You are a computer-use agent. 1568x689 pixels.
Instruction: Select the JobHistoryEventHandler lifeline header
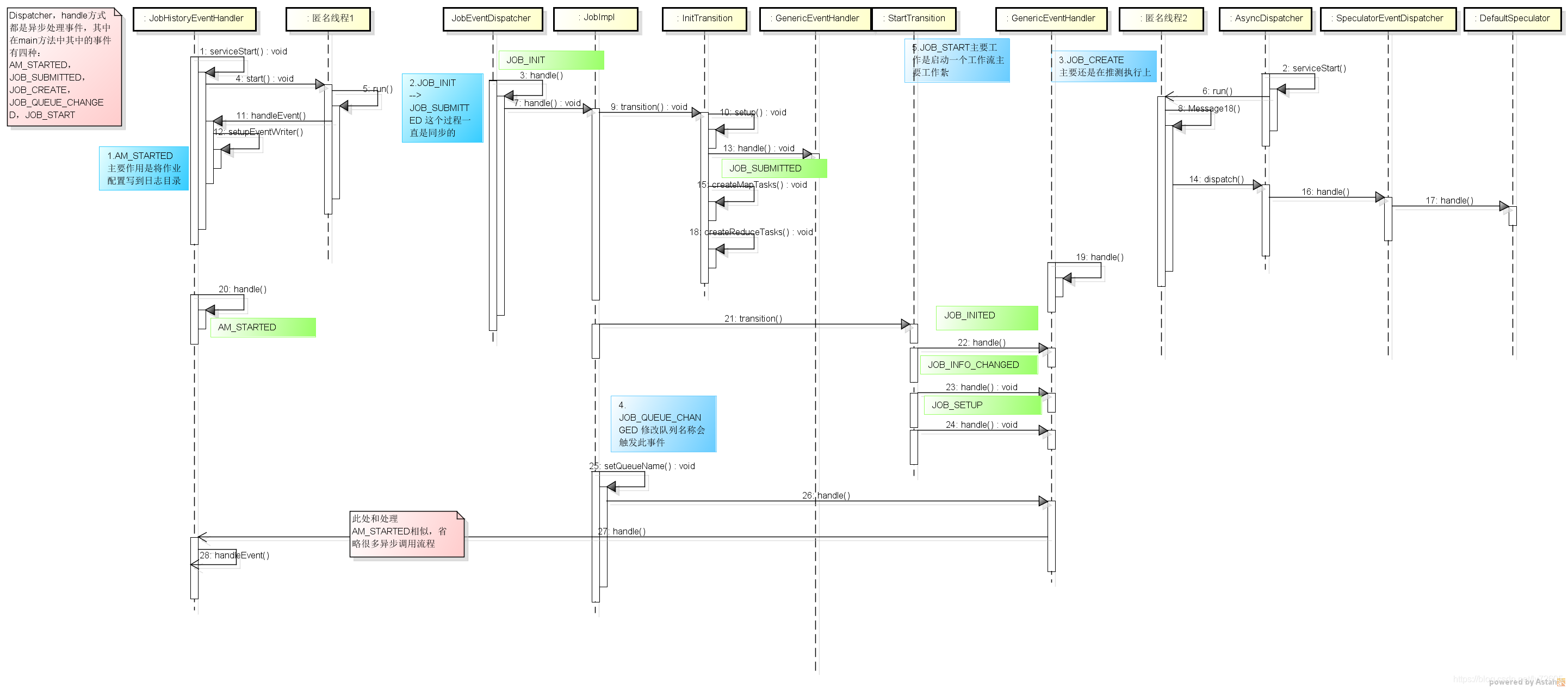coord(194,19)
